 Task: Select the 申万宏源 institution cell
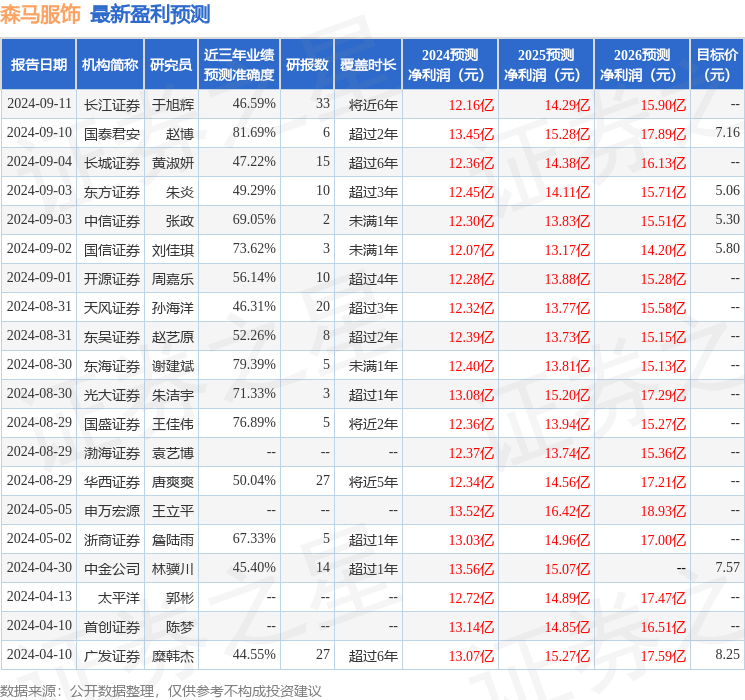[x=112, y=511]
